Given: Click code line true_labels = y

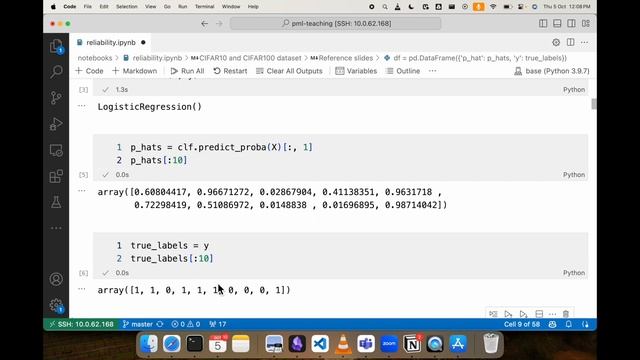Looking at the screenshot, I should 170,246.
